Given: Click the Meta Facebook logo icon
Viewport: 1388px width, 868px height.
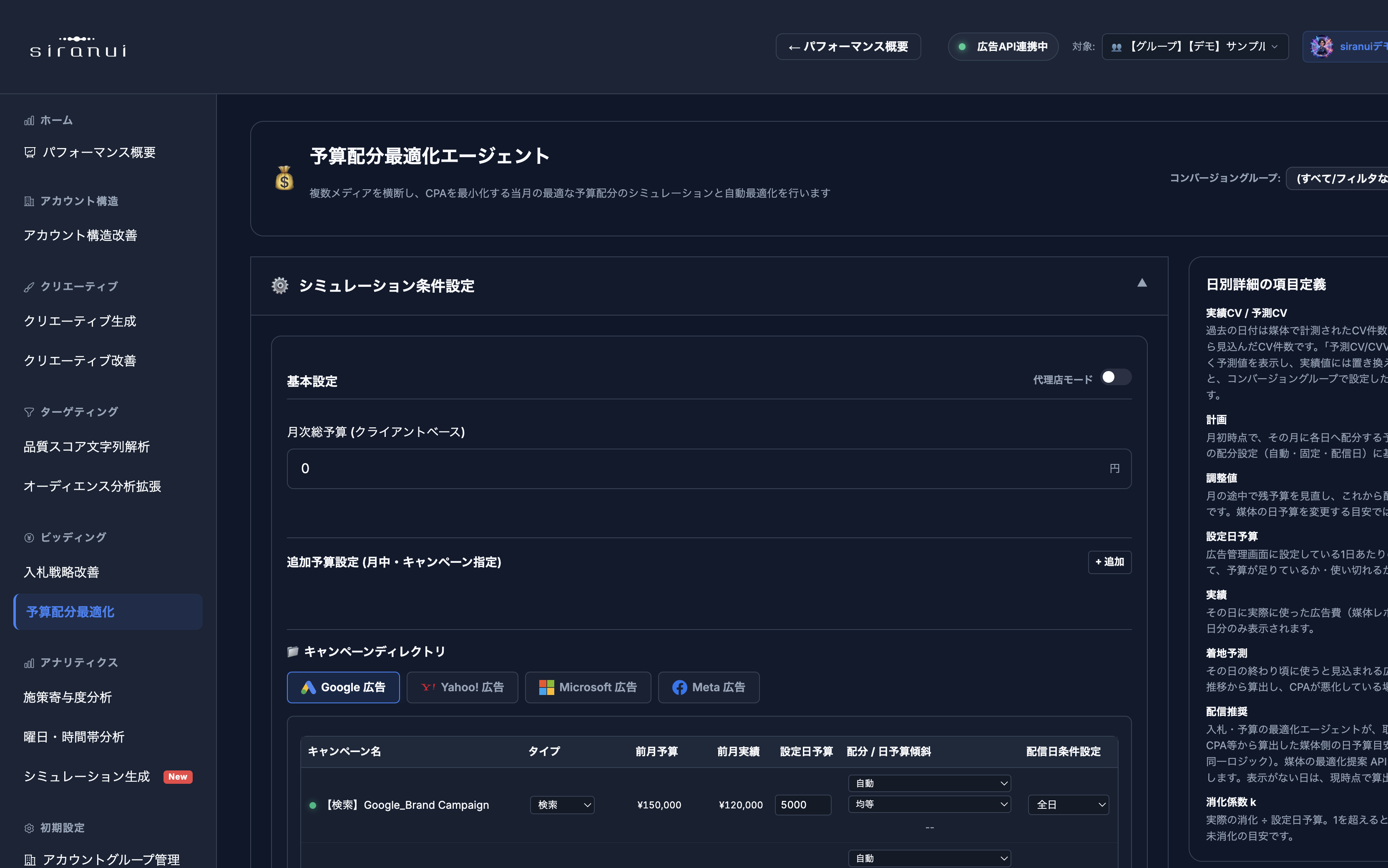Looking at the screenshot, I should [x=679, y=687].
